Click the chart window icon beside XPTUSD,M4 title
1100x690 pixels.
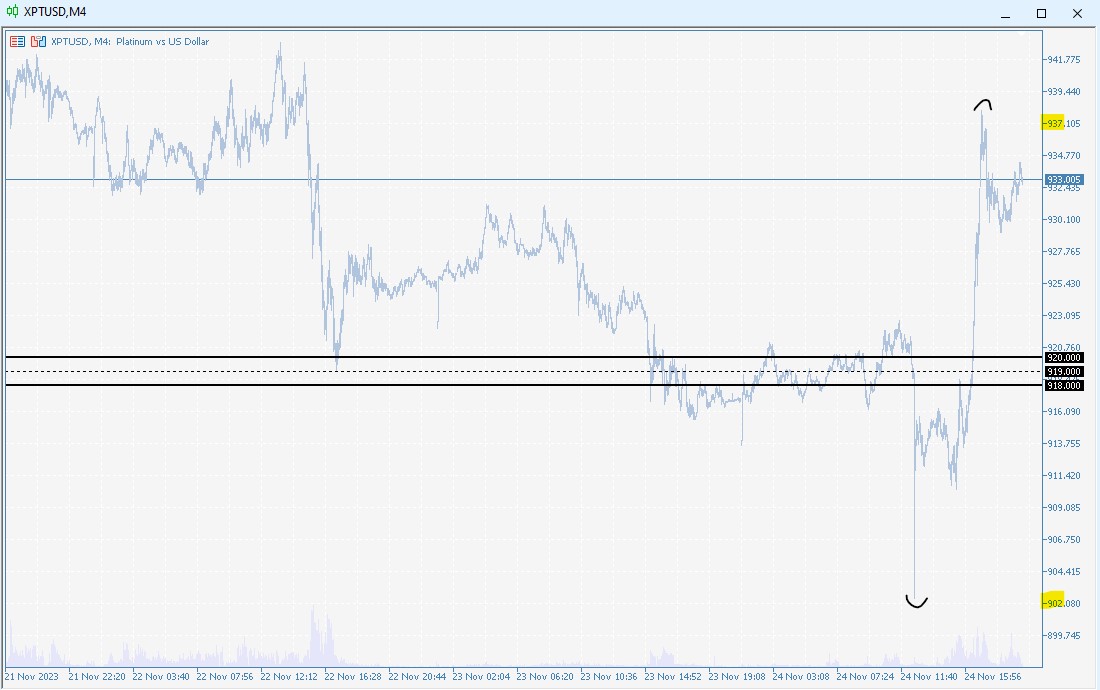click(x=12, y=11)
